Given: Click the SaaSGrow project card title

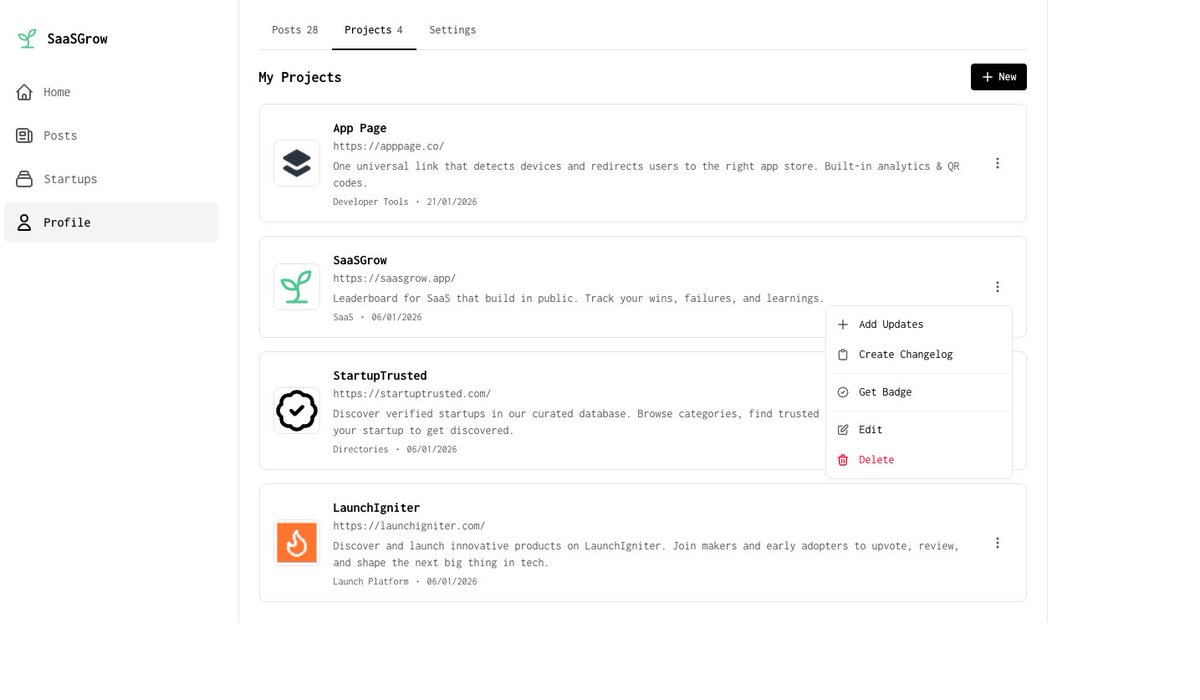Looking at the screenshot, I should point(360,260).
